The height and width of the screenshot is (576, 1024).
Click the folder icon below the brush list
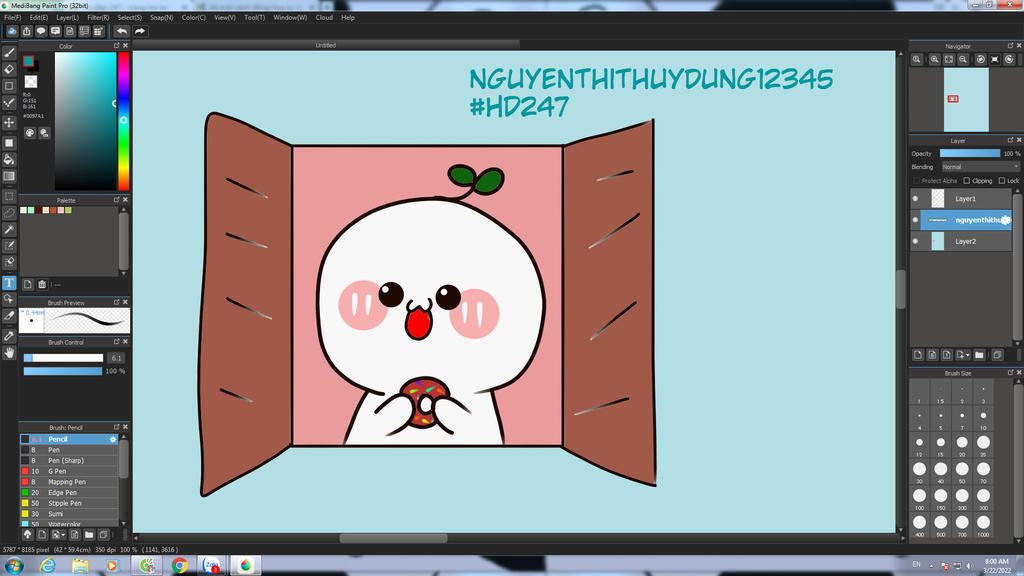(x=89, y=534)
